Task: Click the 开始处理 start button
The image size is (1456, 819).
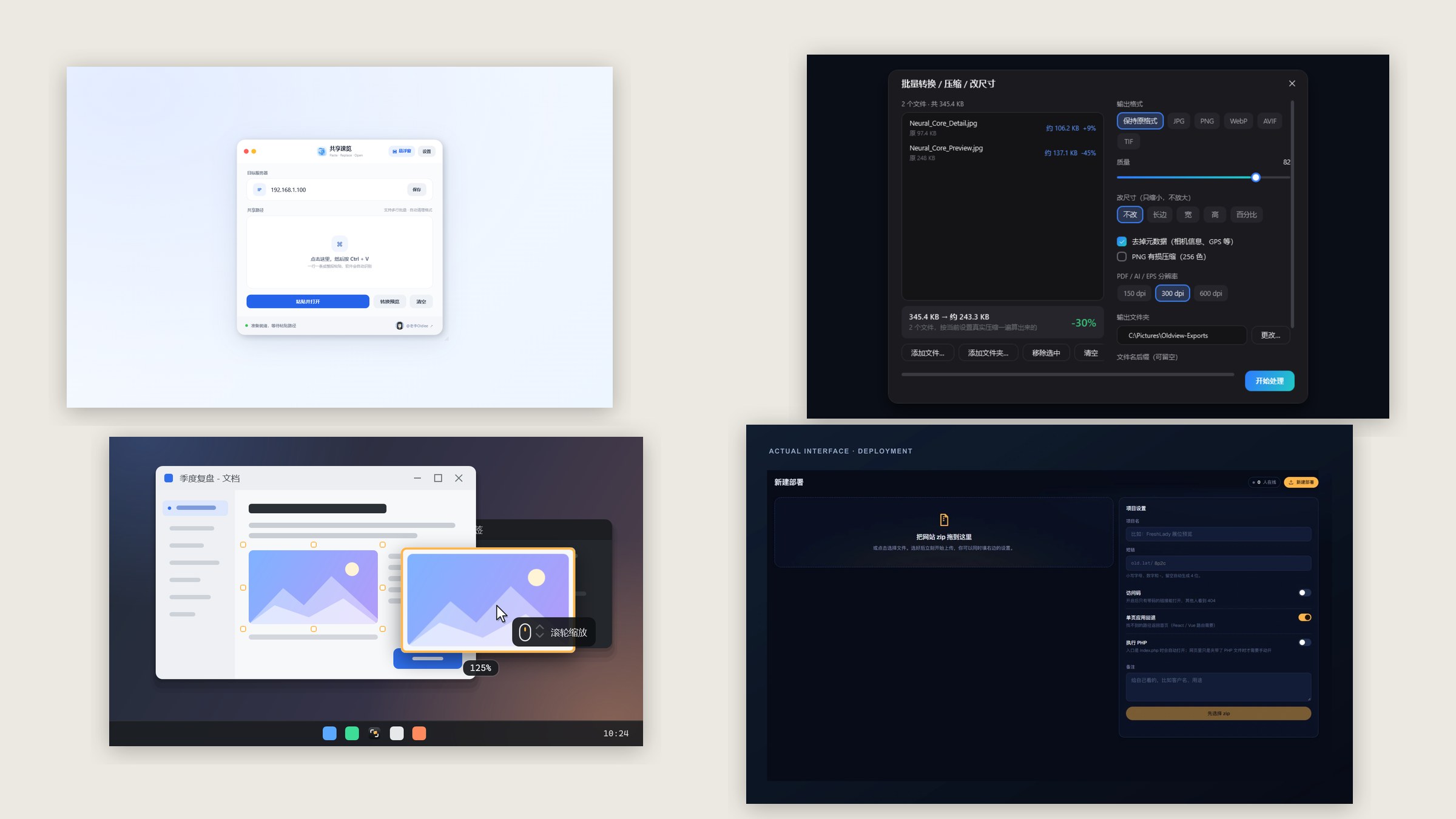Action: 1270,381
